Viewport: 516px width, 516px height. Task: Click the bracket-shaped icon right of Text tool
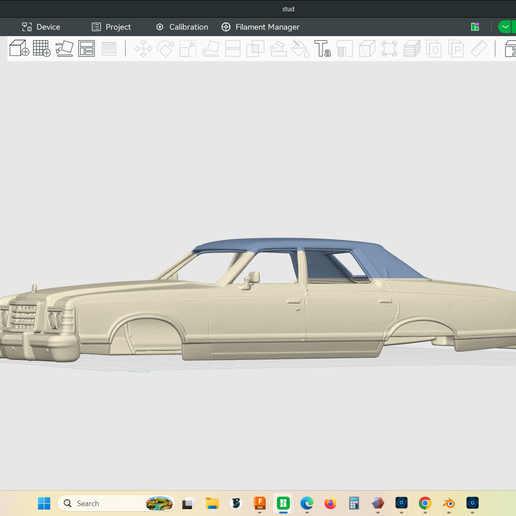pos(345,49)
